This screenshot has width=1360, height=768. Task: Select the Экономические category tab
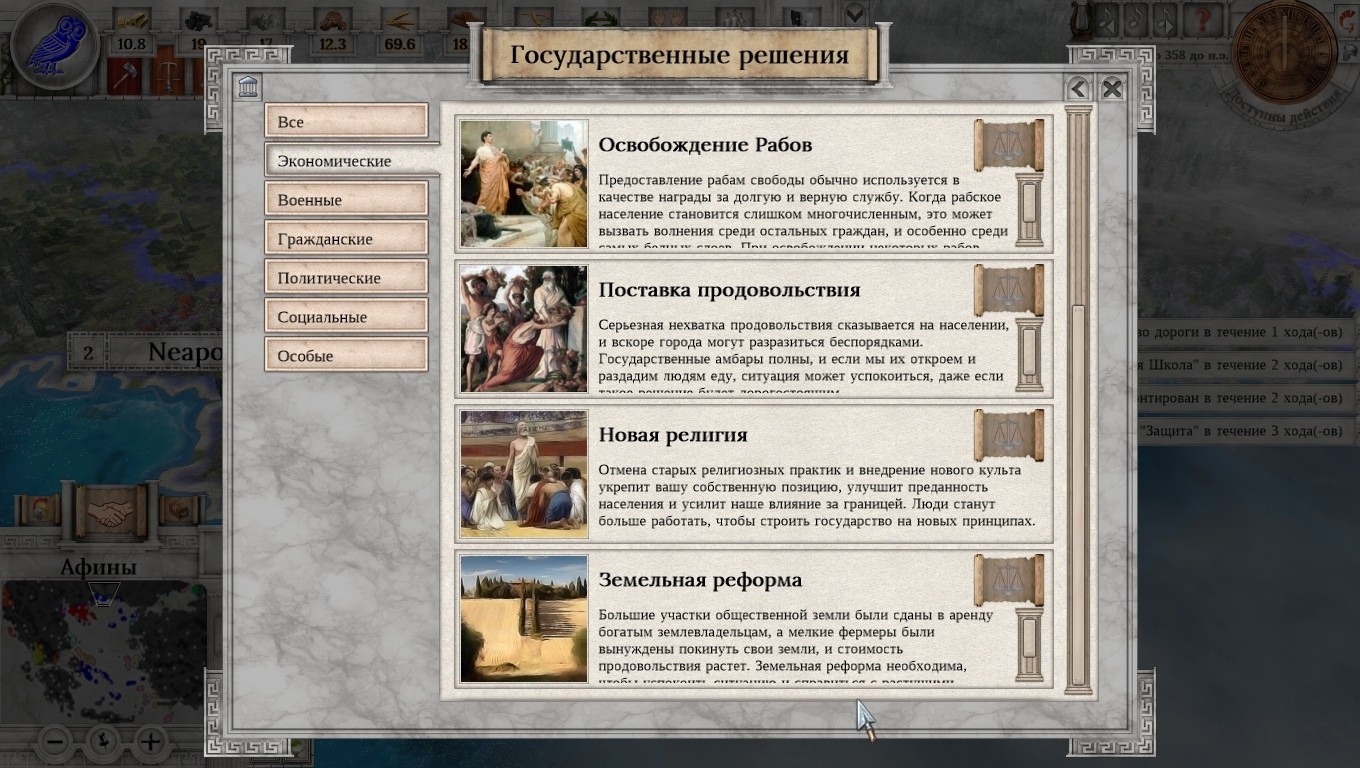point(346,161)
